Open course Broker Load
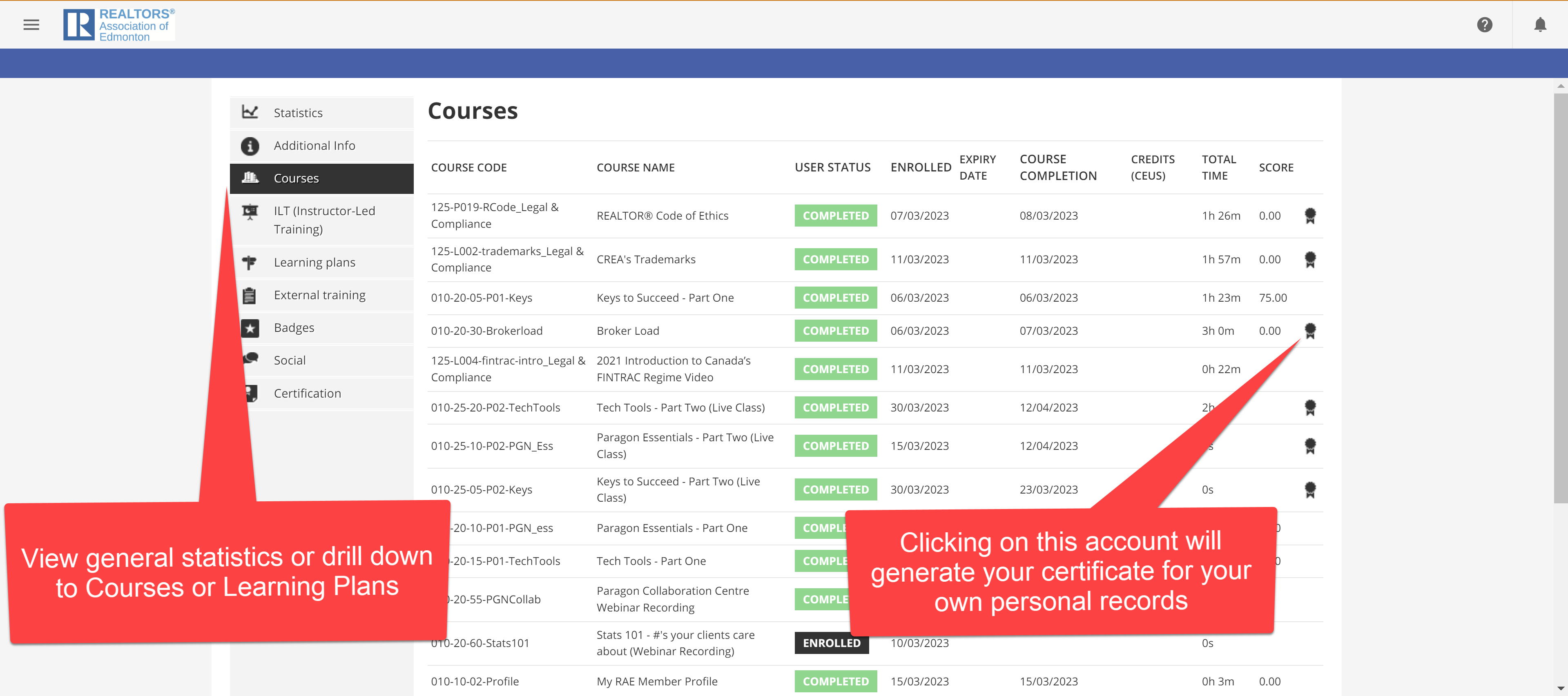The width and height of the screenshot is (1568, 696). pyautogui.click(x=627, y=330)
